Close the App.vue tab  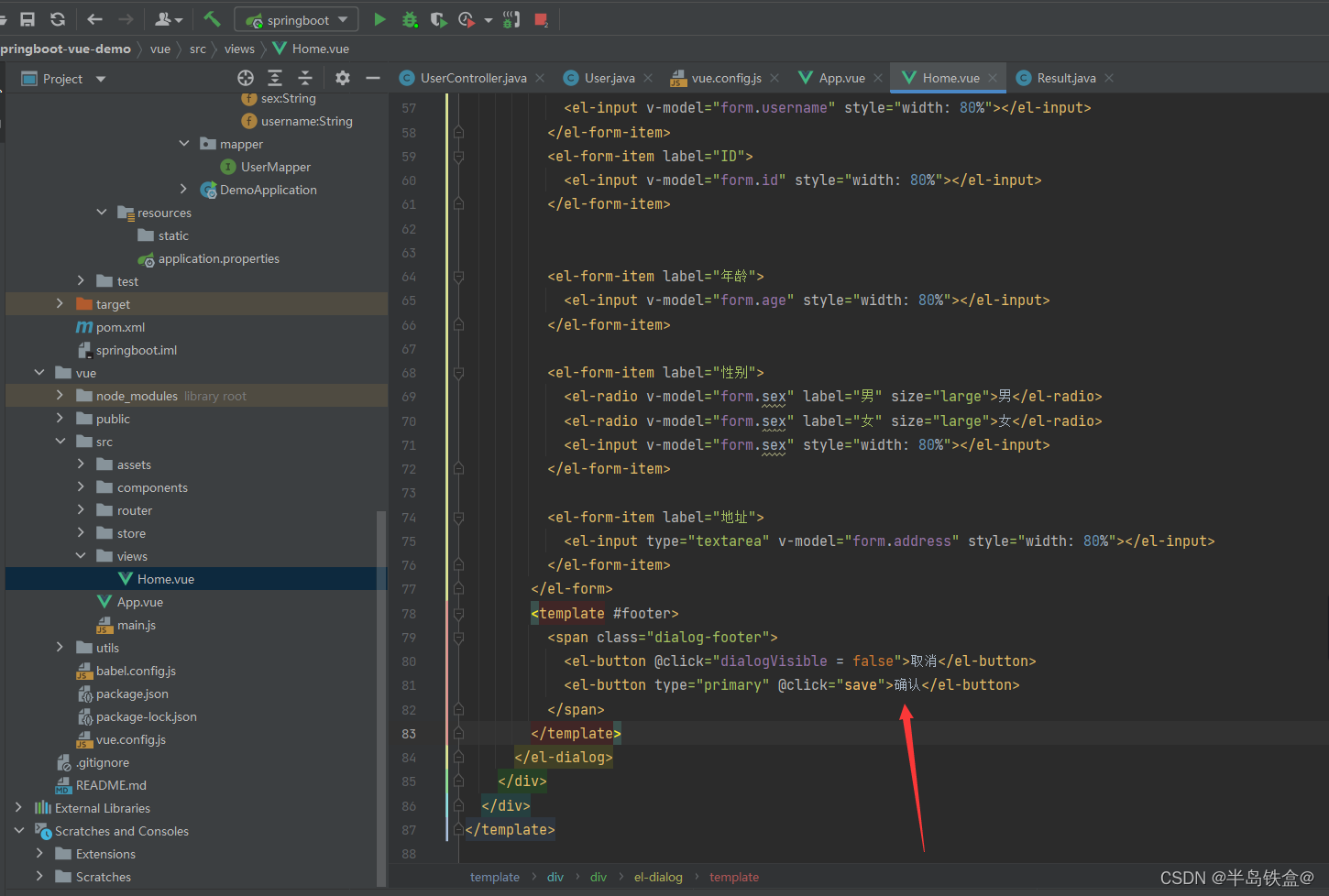878,78
